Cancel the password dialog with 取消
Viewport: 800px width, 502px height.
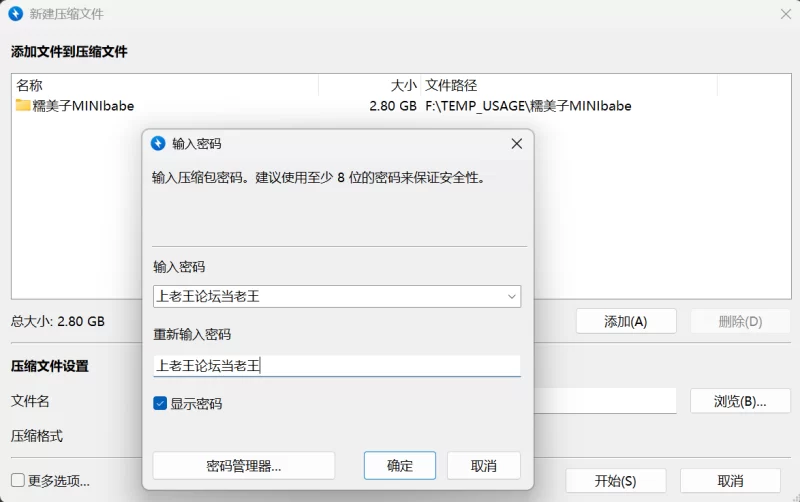(483, 466)
